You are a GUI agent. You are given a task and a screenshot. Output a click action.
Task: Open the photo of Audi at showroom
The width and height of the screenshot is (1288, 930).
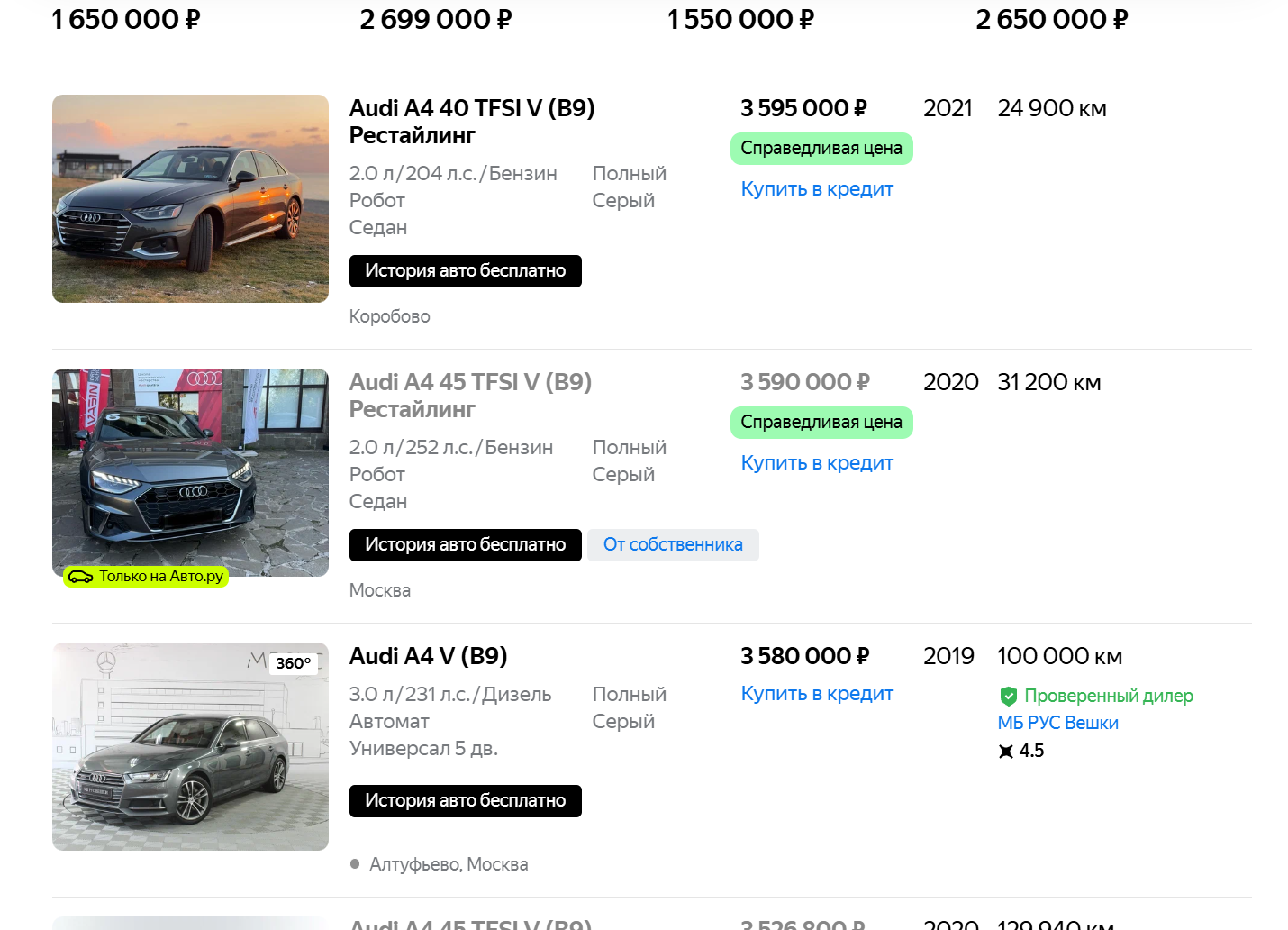click(x=190, y=469)
